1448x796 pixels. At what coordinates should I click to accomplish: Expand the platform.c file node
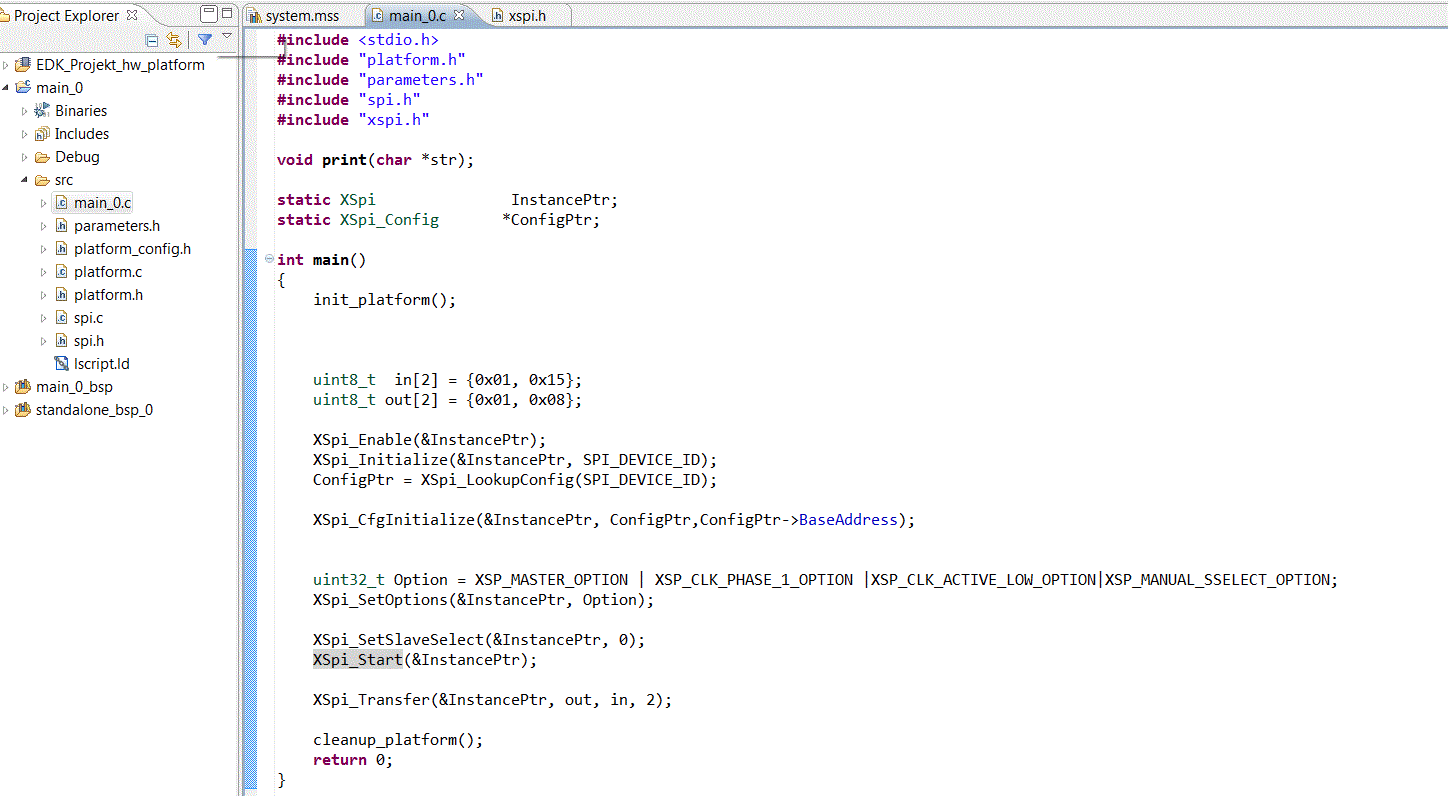[x=44, y=272]
